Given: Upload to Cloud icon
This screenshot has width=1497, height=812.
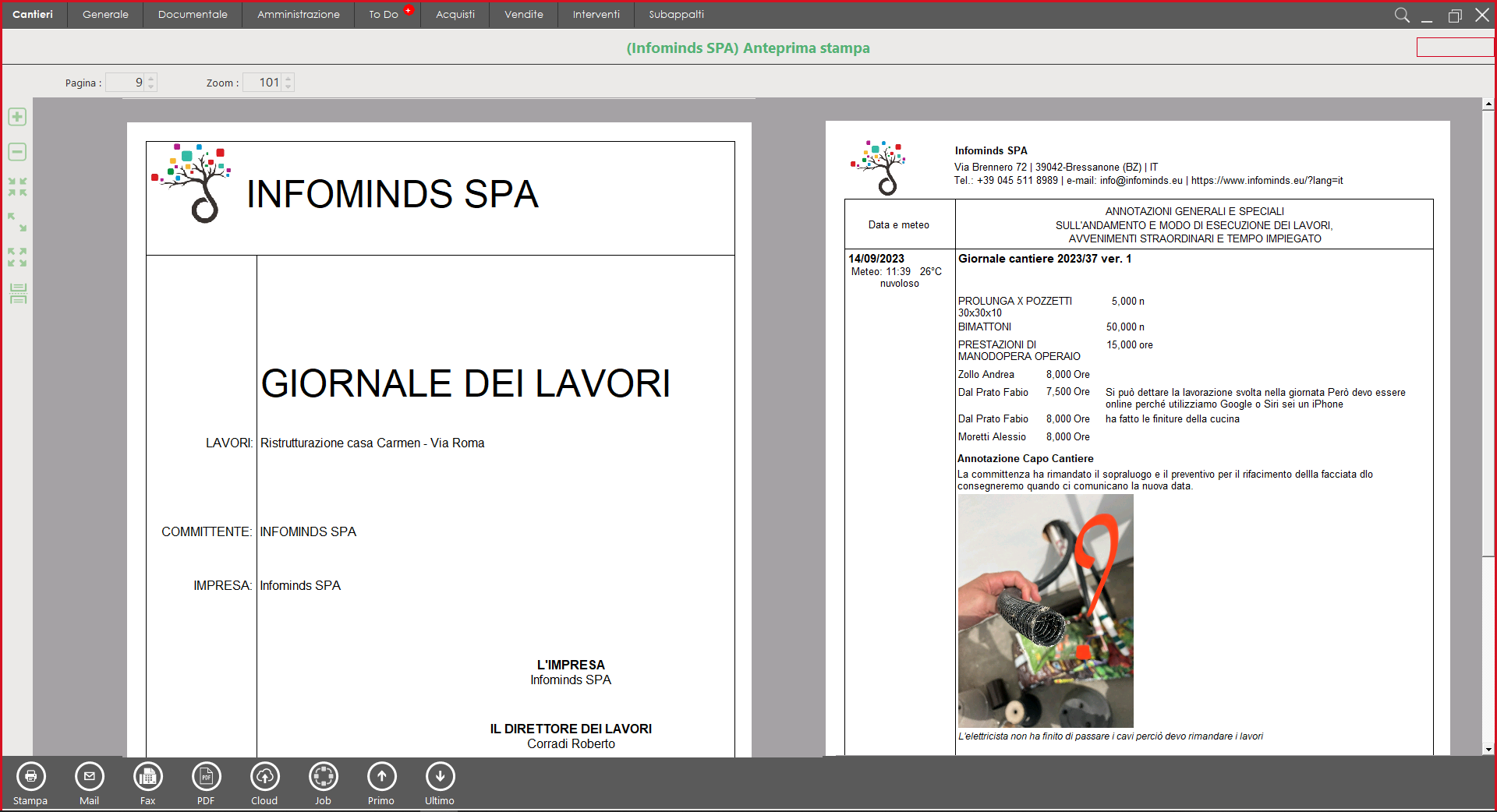Looking at the screenshot, I should [x=264, y=776].
